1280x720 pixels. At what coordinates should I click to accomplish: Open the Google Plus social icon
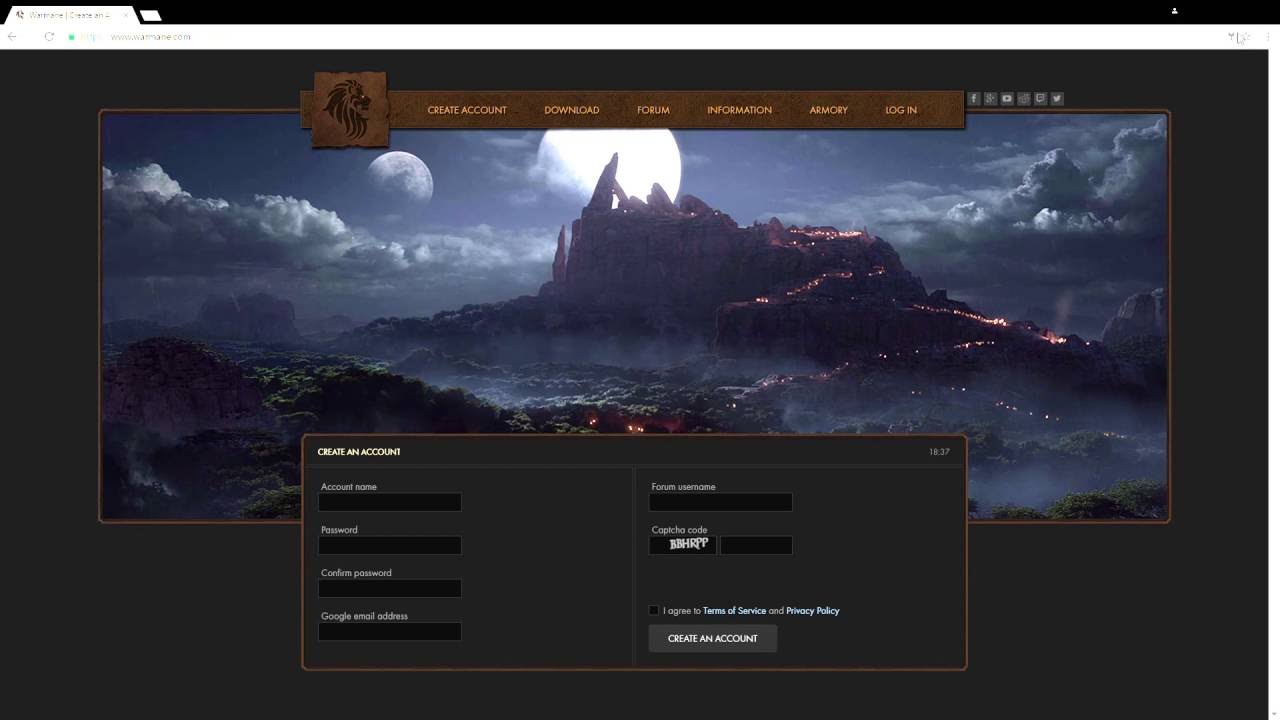[x=990, y=98]
